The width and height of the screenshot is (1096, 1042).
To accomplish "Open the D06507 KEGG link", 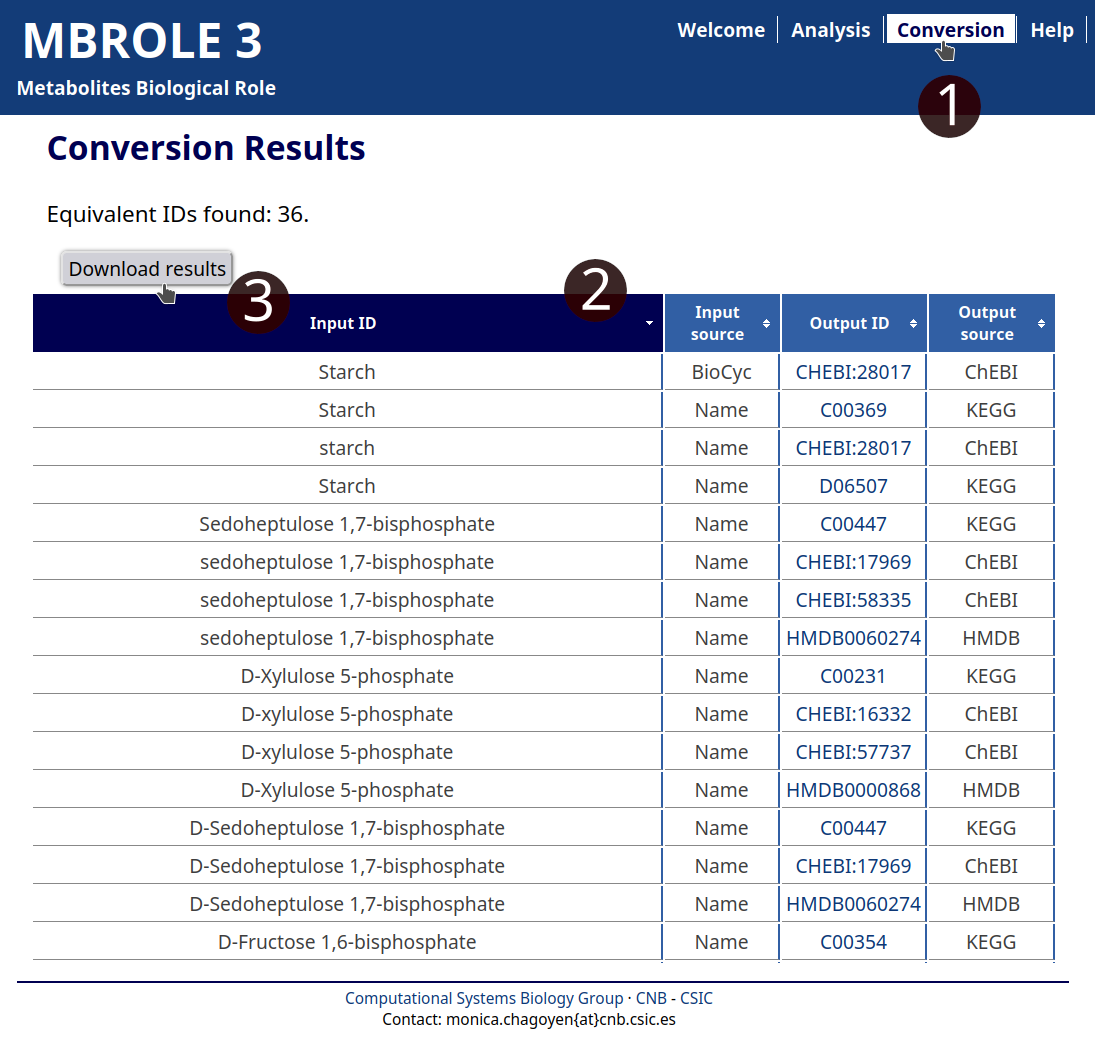I will click(853, 486).
